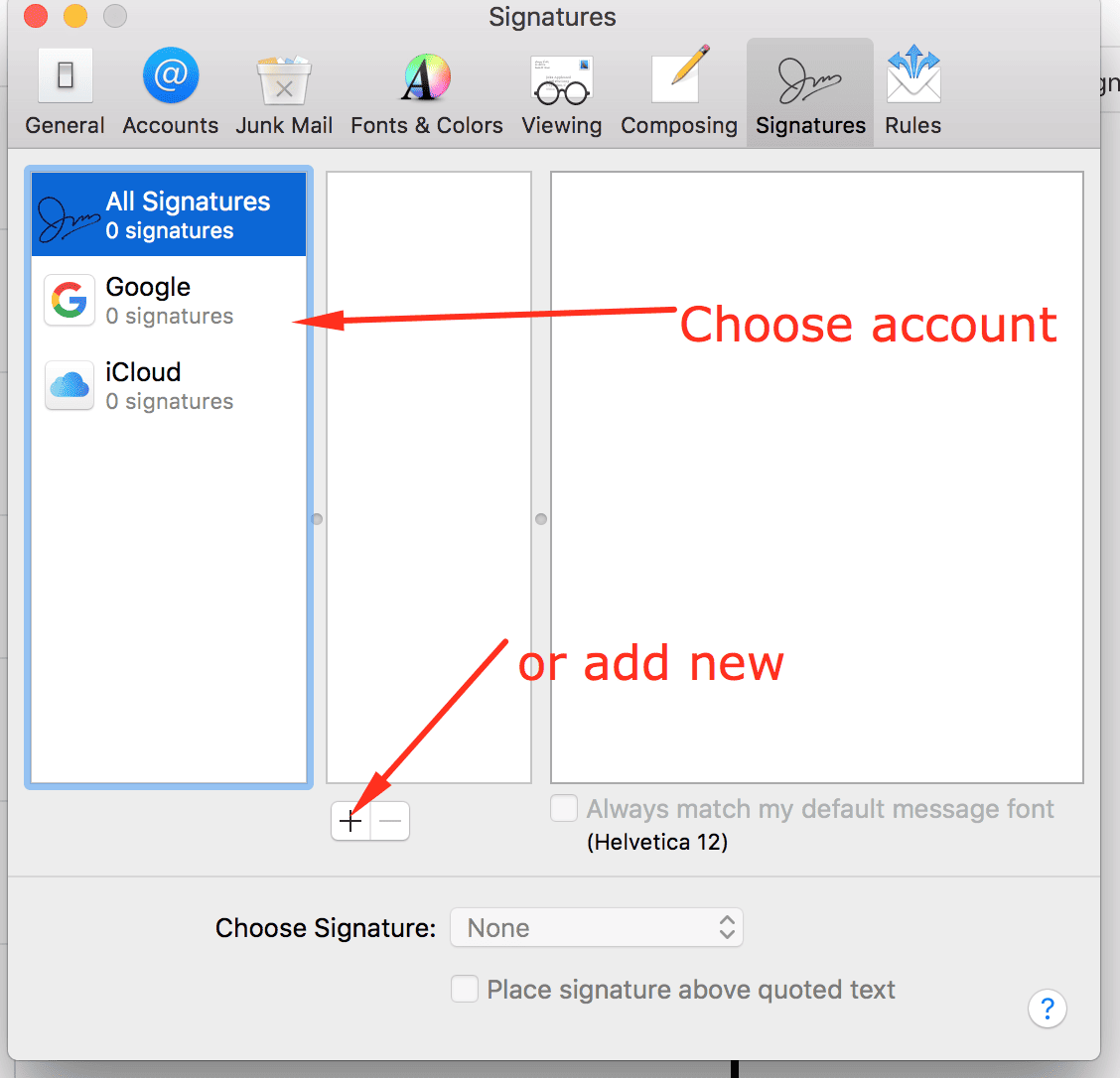Open the Choose Signature dropdown
This screenshot has width=1120, height=1078.
[596, 927]
